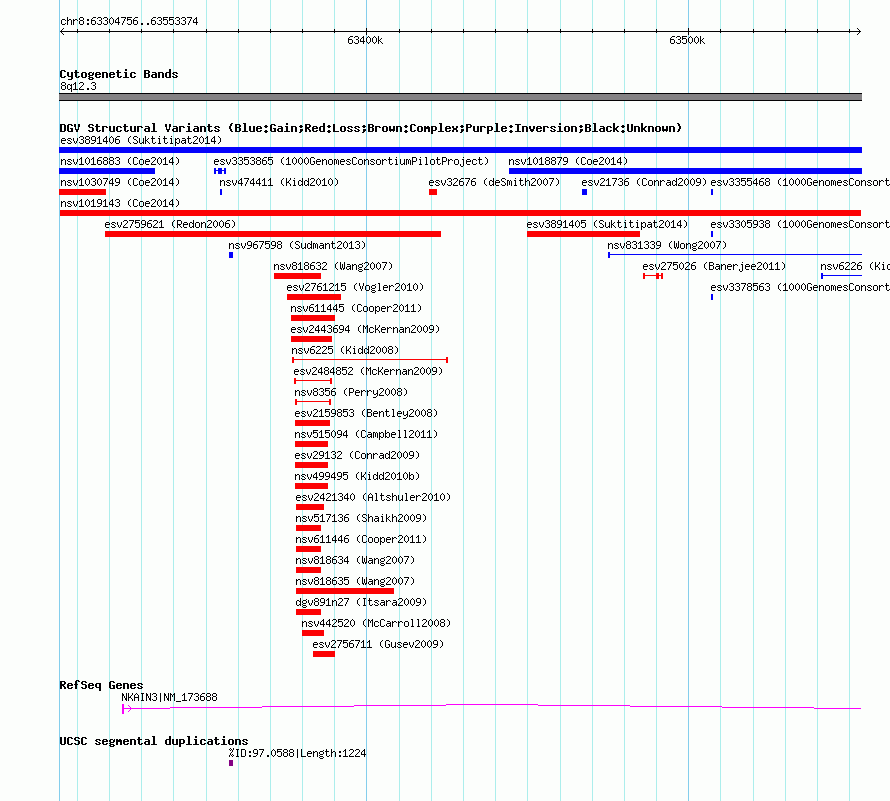The height and width of the screenshot is (801, 890).
Task: Open nsv1018879 (Coe2014) variant label
Action: coord(568,161)
